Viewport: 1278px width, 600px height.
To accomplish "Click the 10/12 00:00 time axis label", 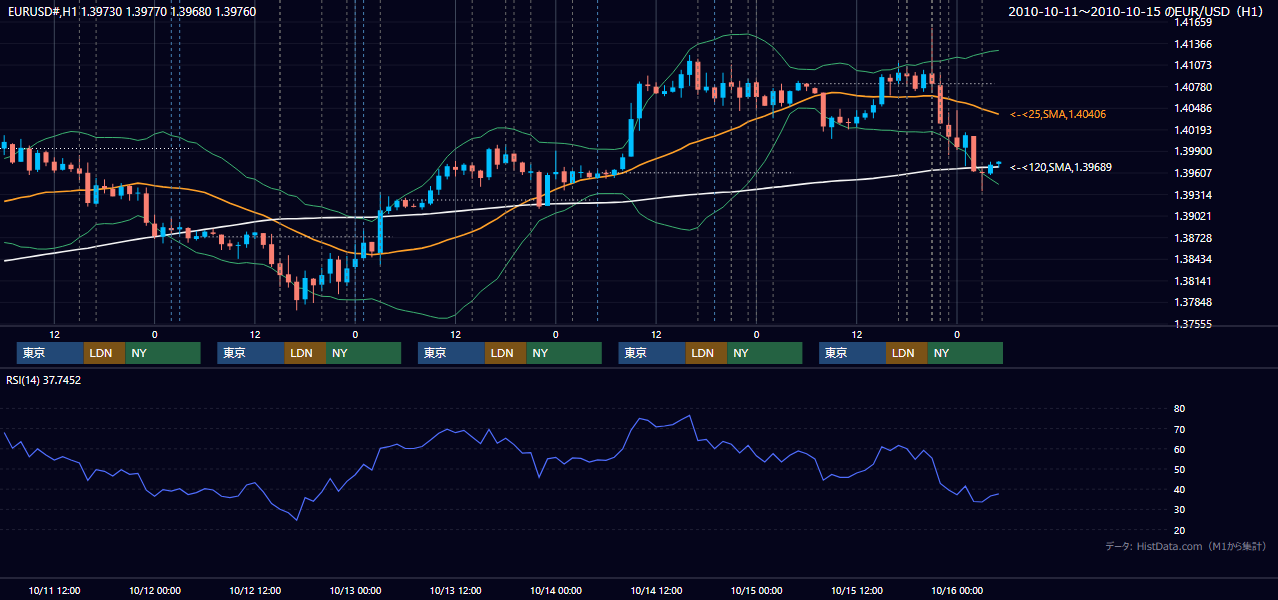I will click(x=154, y=590).
